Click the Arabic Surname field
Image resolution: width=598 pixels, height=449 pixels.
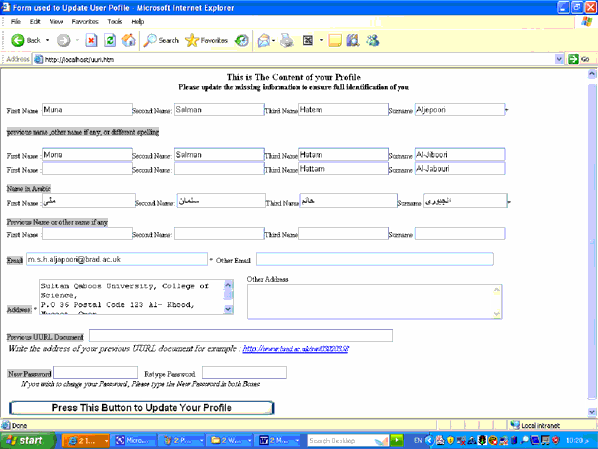465,201
